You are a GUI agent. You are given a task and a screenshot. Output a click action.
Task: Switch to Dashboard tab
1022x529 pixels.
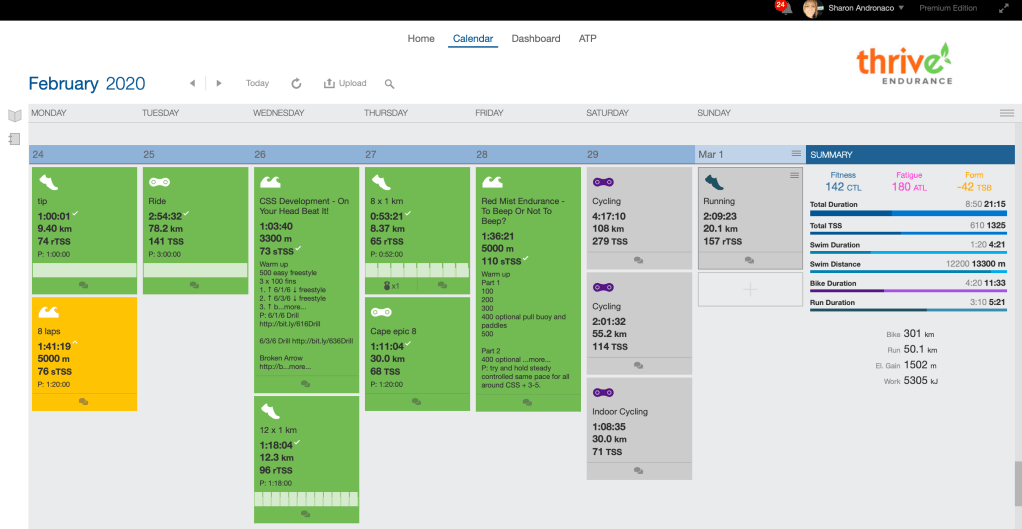tap(535, 39)
